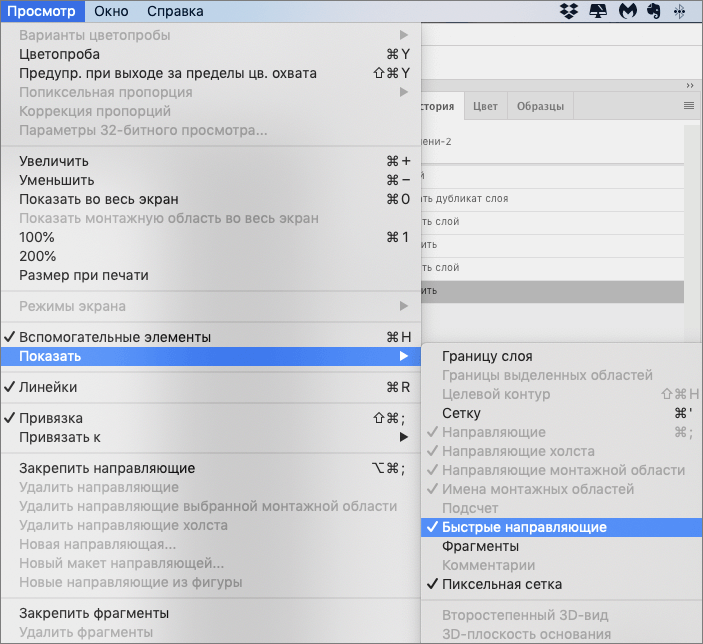Toggle gamut warning Предупр. при выходе
Image resolution: width=703 pixels, height=644 pixels.
(211, 73)
